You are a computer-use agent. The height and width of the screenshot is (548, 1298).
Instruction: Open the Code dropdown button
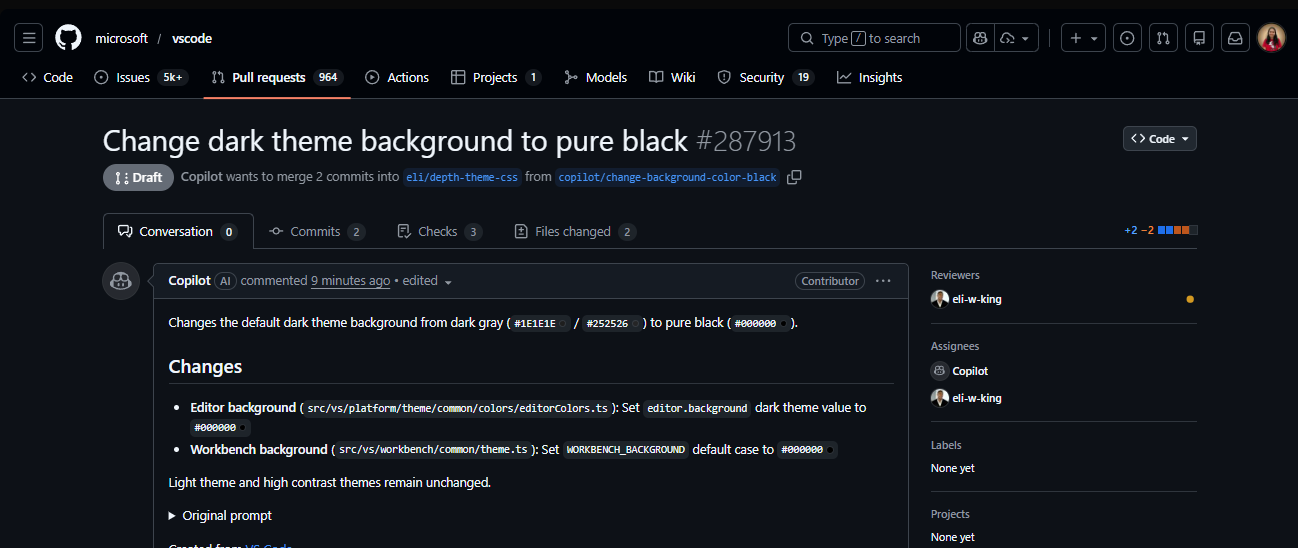click(1160, 139)
